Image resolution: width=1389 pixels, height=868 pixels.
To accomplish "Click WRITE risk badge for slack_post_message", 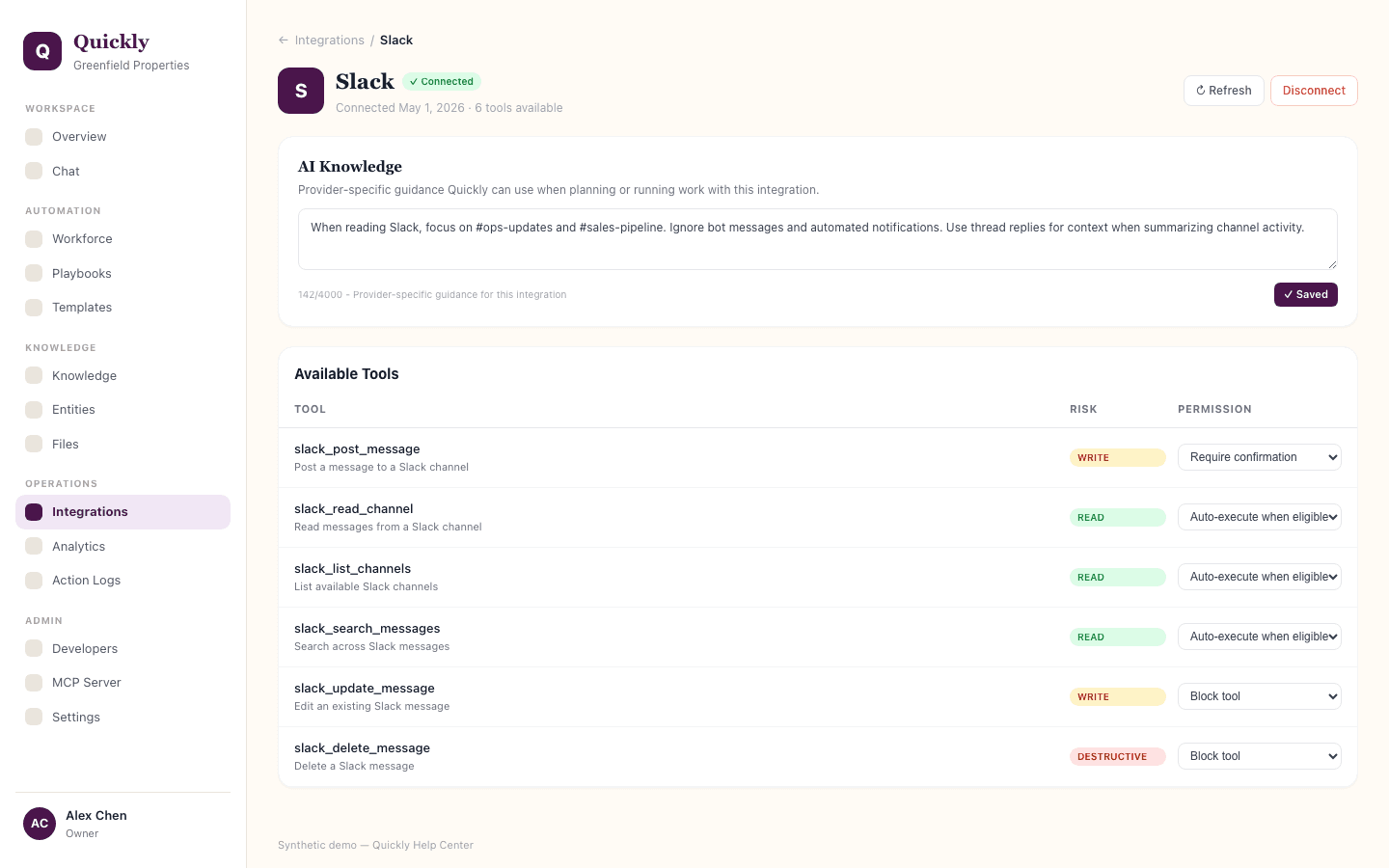I will [1118, 458].
